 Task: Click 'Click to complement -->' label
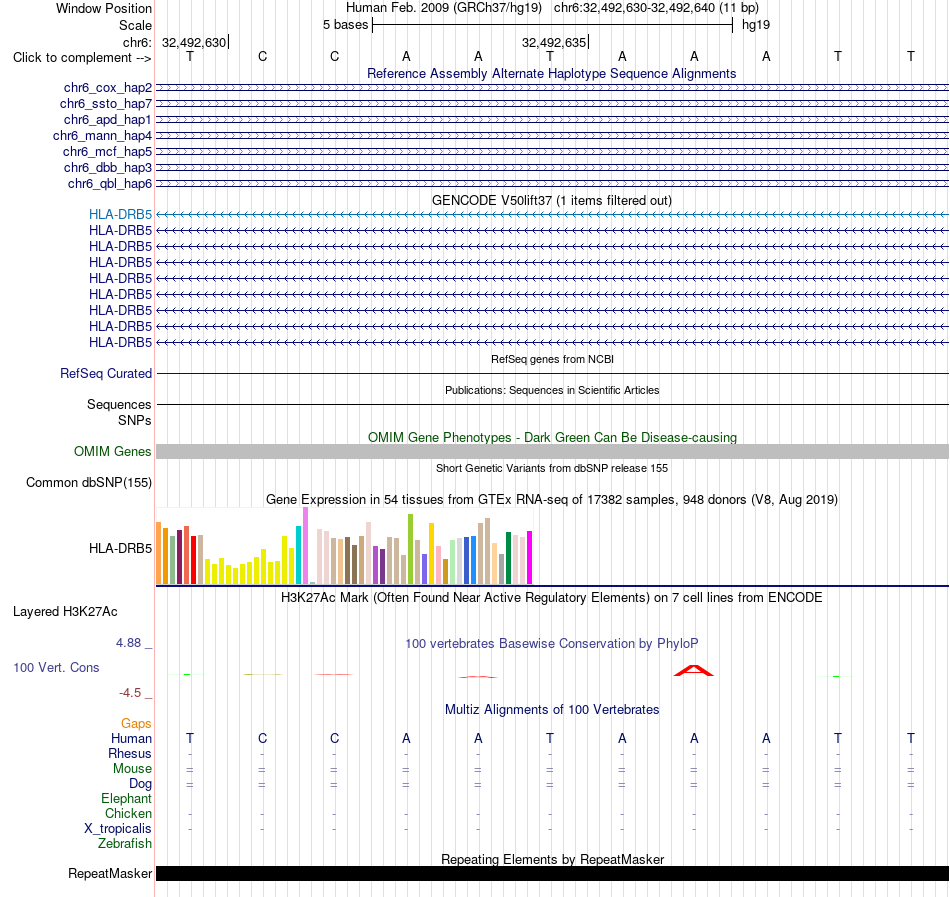(x=82, y=58)
